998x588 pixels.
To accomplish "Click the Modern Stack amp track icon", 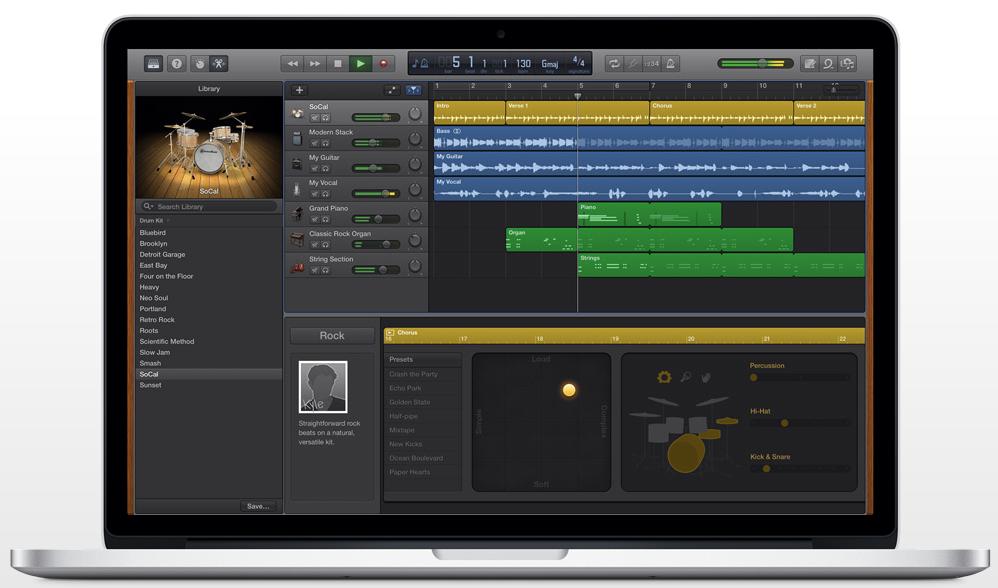I will tap(297, 138).
